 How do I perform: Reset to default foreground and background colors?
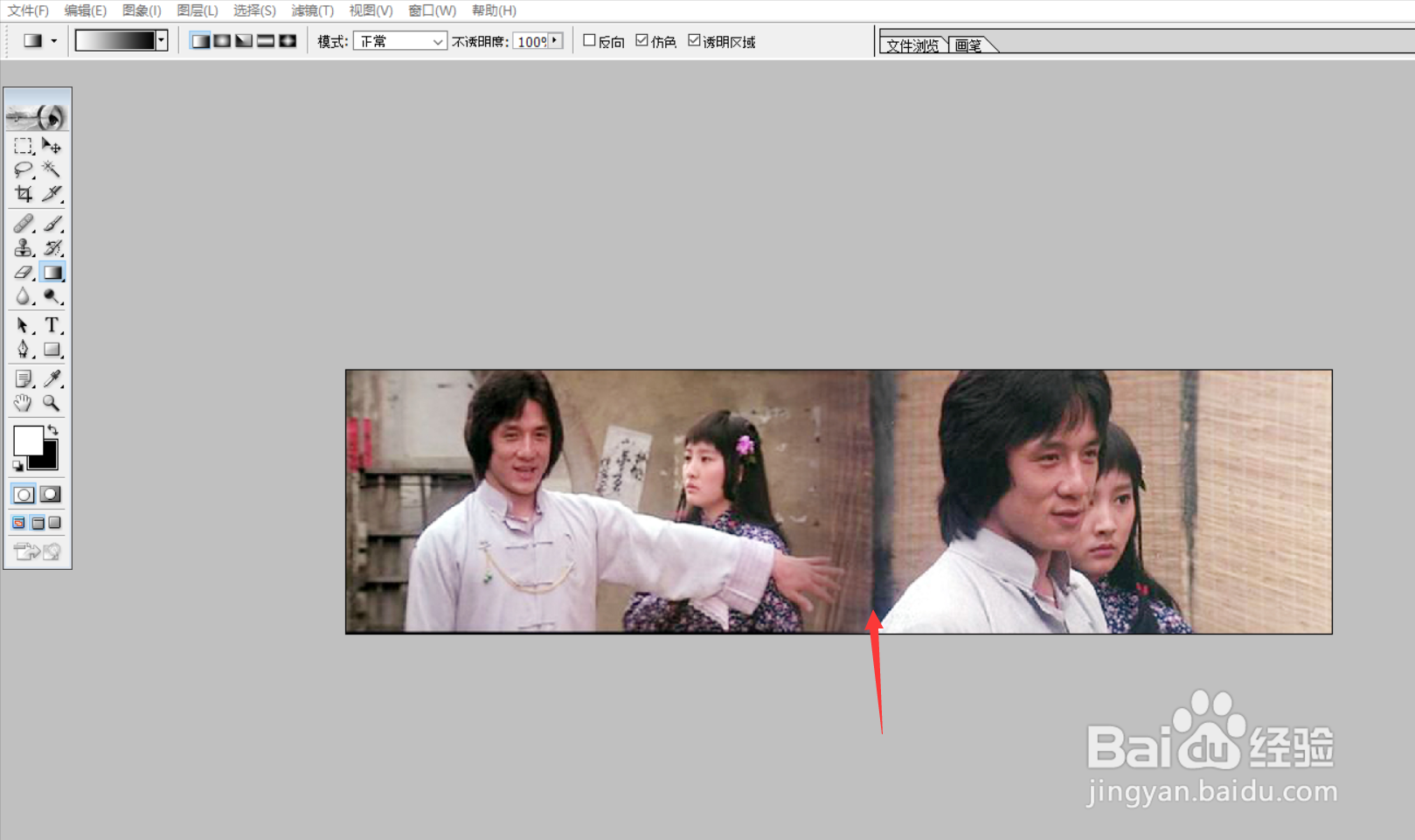(x=17, y=466)
